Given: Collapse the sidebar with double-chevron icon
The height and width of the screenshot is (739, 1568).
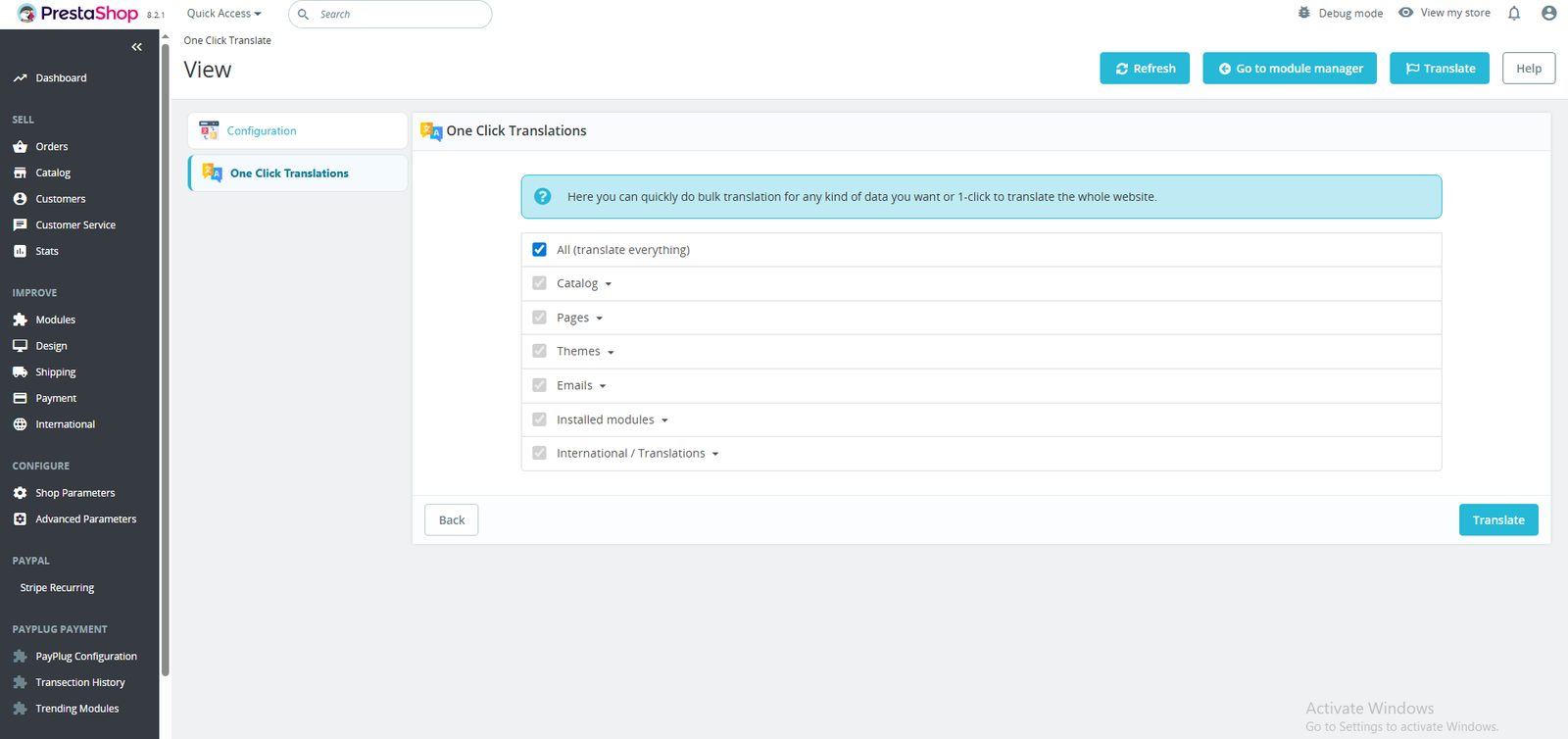Looking at the screenshot, I should pos(136,47).
